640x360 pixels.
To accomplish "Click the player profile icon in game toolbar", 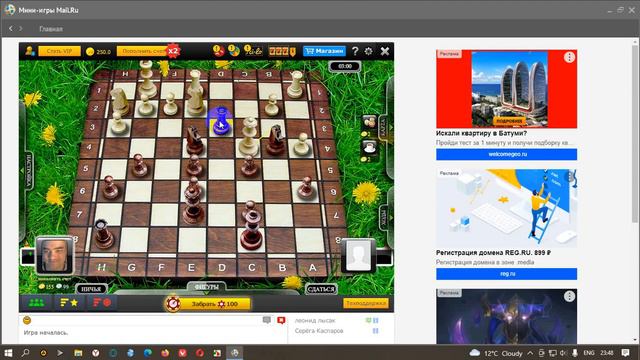I will click(29, 51).
